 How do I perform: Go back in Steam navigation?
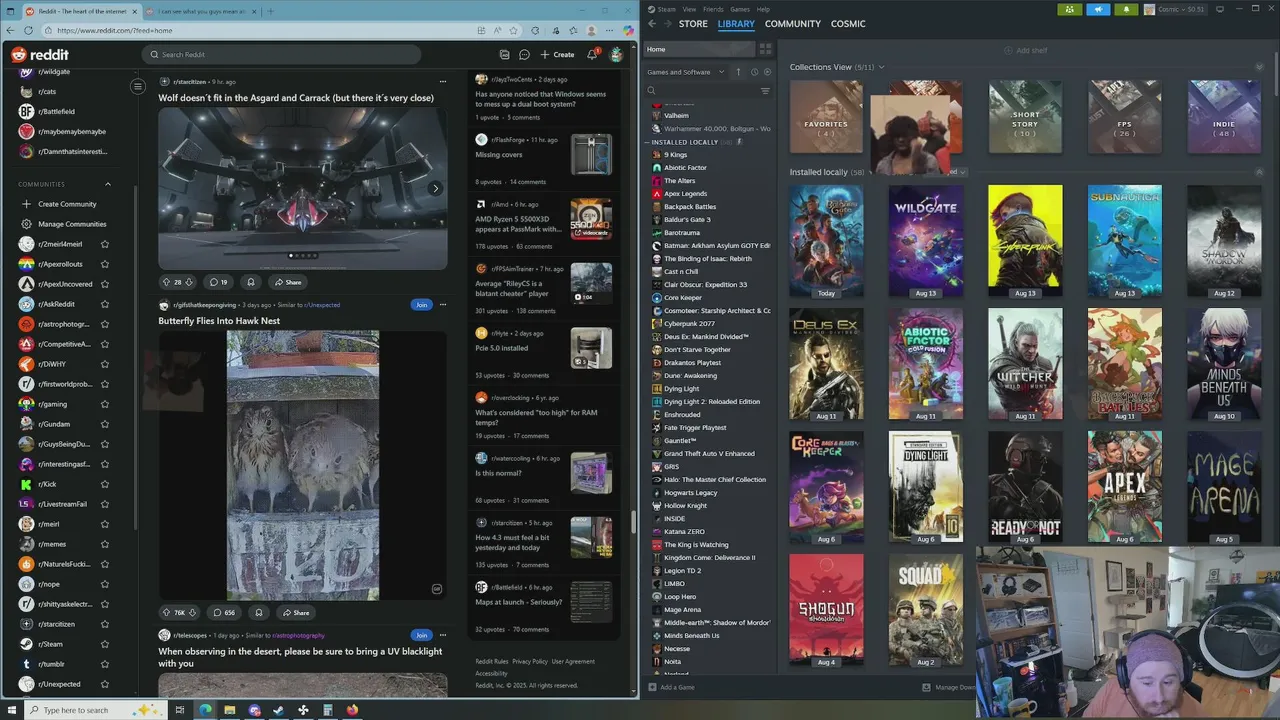coord(652,24)
